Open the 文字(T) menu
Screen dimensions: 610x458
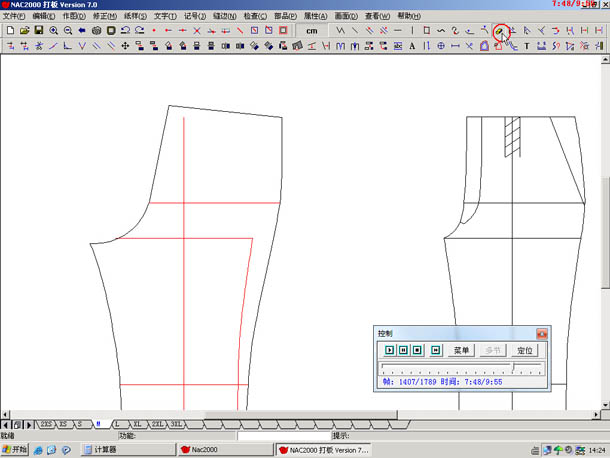pos(165,16)
